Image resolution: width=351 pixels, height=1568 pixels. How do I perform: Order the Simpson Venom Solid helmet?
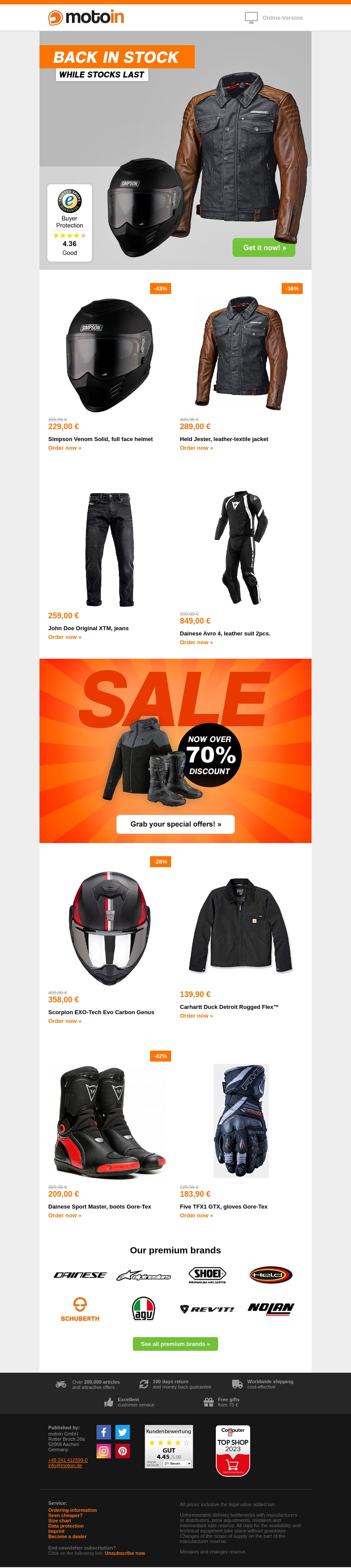coord(64,447)
